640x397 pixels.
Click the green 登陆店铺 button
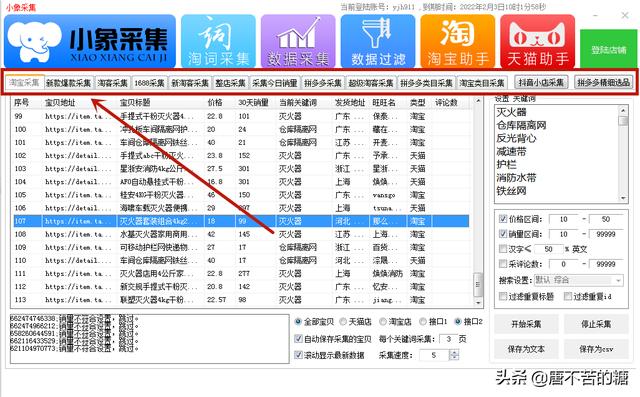[609, 49]
